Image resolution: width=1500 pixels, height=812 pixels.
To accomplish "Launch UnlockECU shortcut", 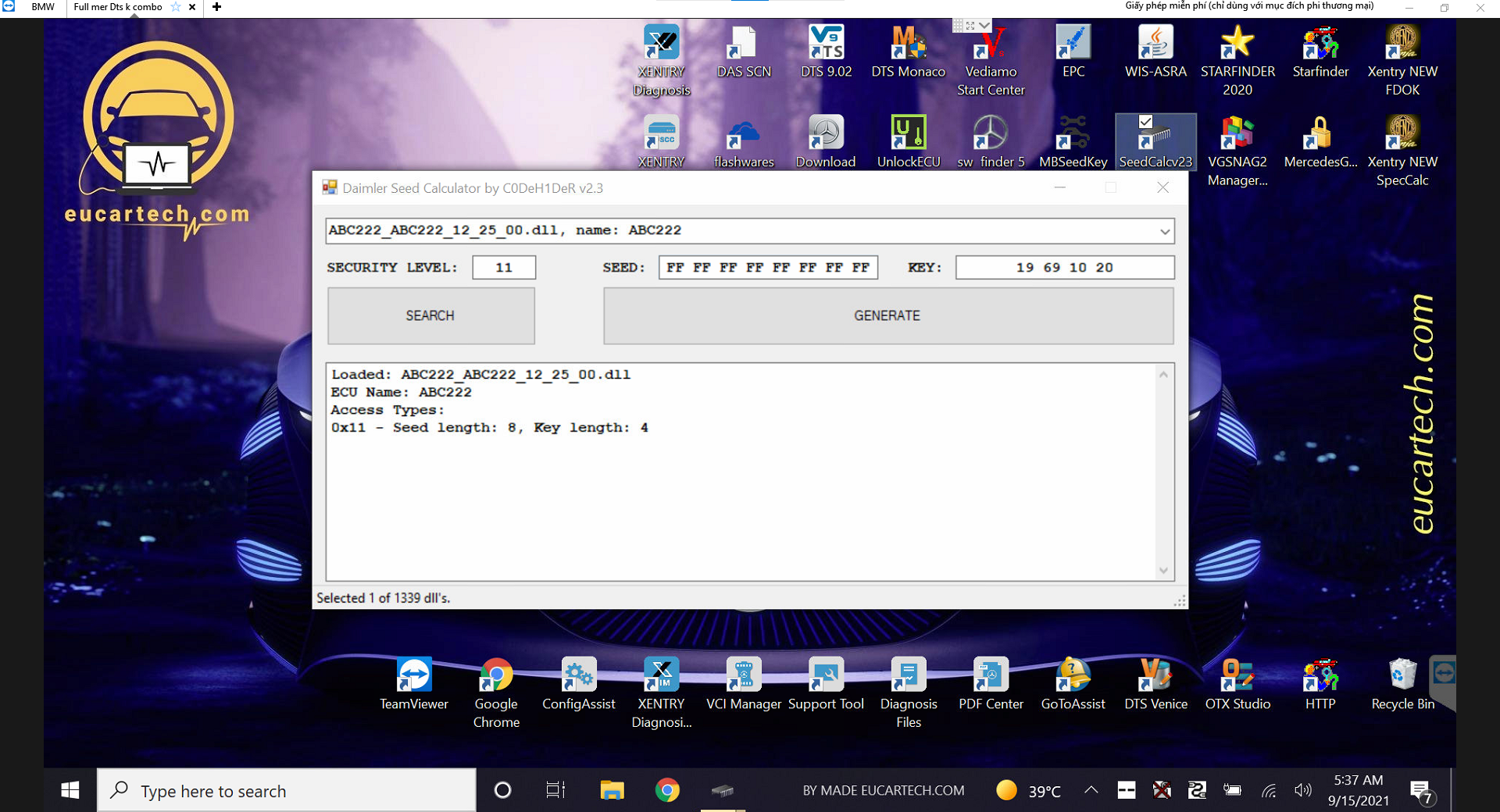I will click(x=909, y=142).
